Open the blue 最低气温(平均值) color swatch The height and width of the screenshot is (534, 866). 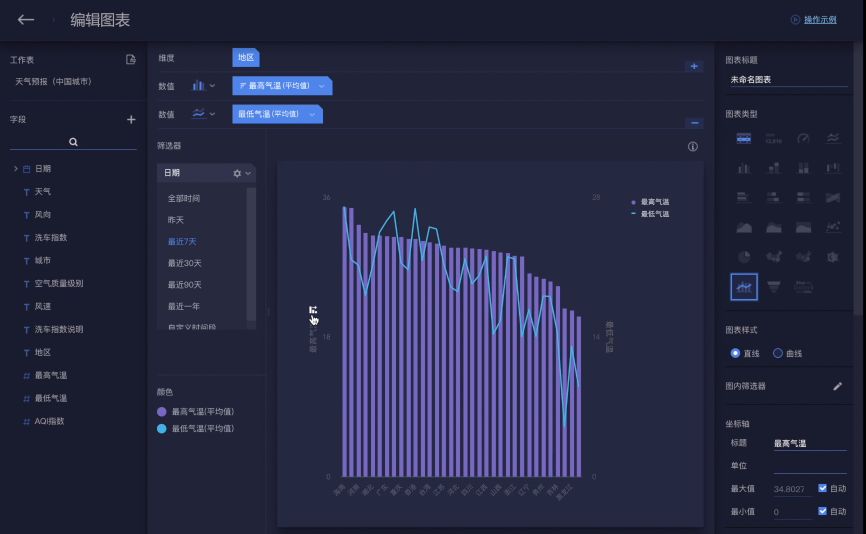pyautogui.click(x=162, y=429)
